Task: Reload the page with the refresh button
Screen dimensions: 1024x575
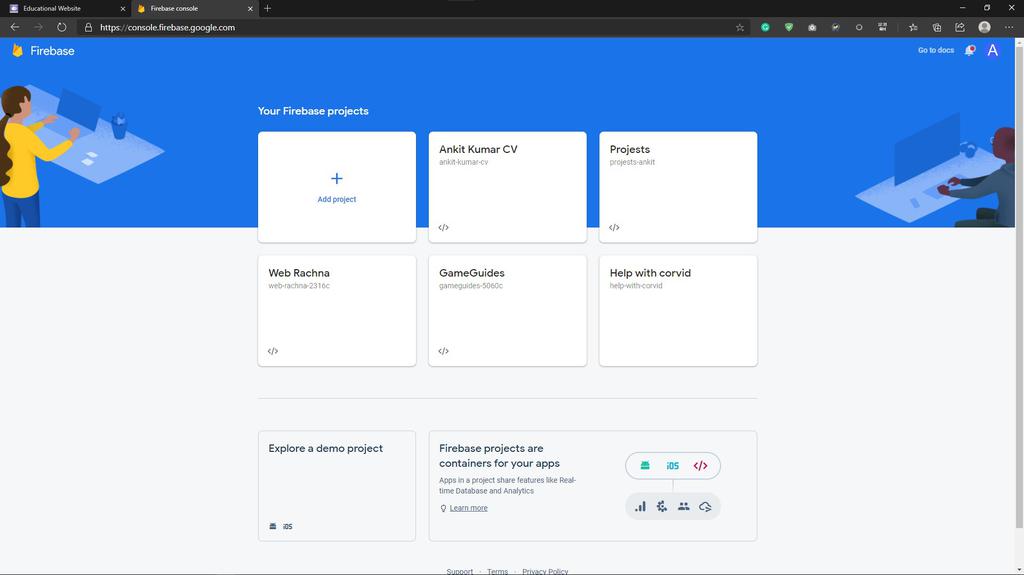Action: [x=61, y=27]
